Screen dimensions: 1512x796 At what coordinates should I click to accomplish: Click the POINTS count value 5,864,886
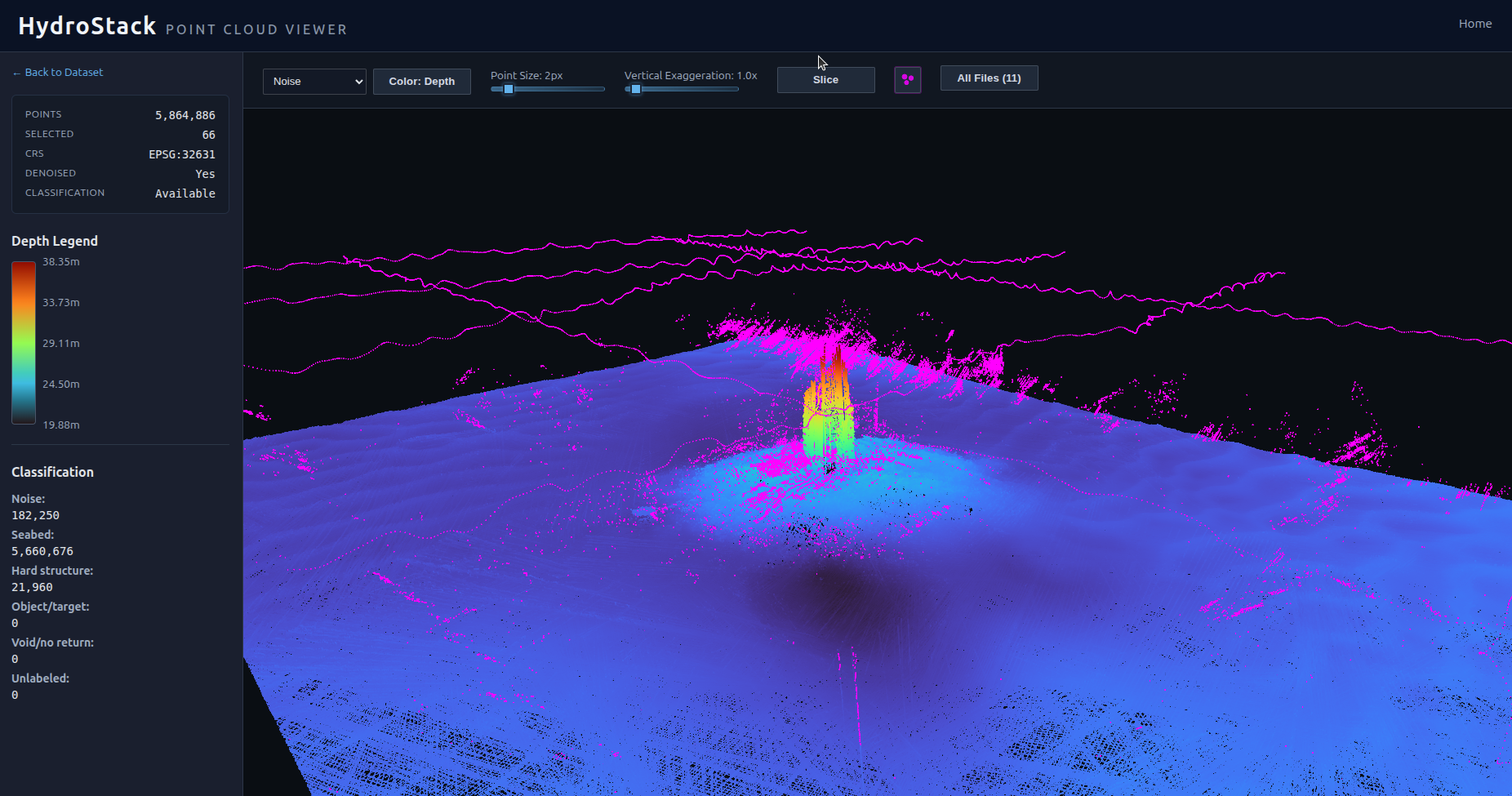[x=185, y=114]
